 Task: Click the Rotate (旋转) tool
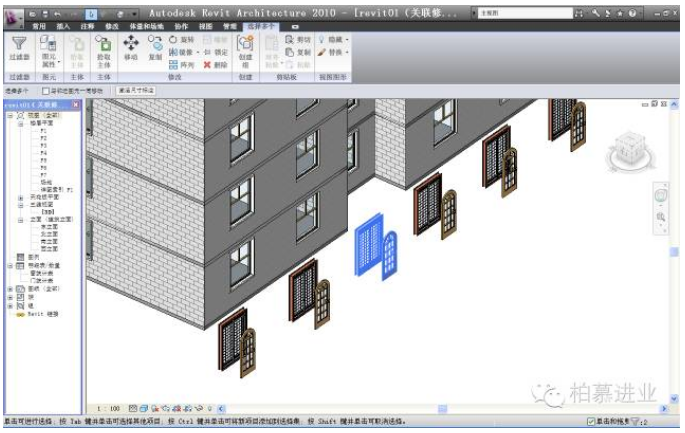coord(181,39)
